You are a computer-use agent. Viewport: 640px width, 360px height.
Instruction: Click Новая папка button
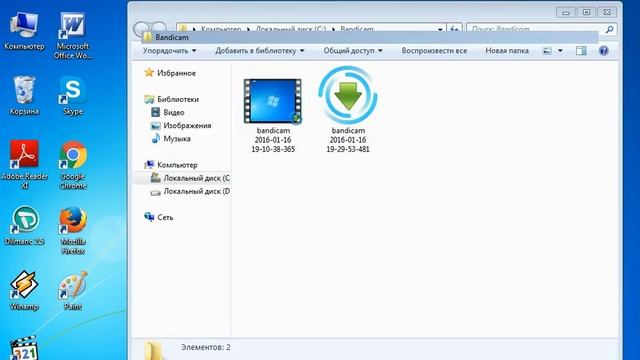click(x=507, y=51)
